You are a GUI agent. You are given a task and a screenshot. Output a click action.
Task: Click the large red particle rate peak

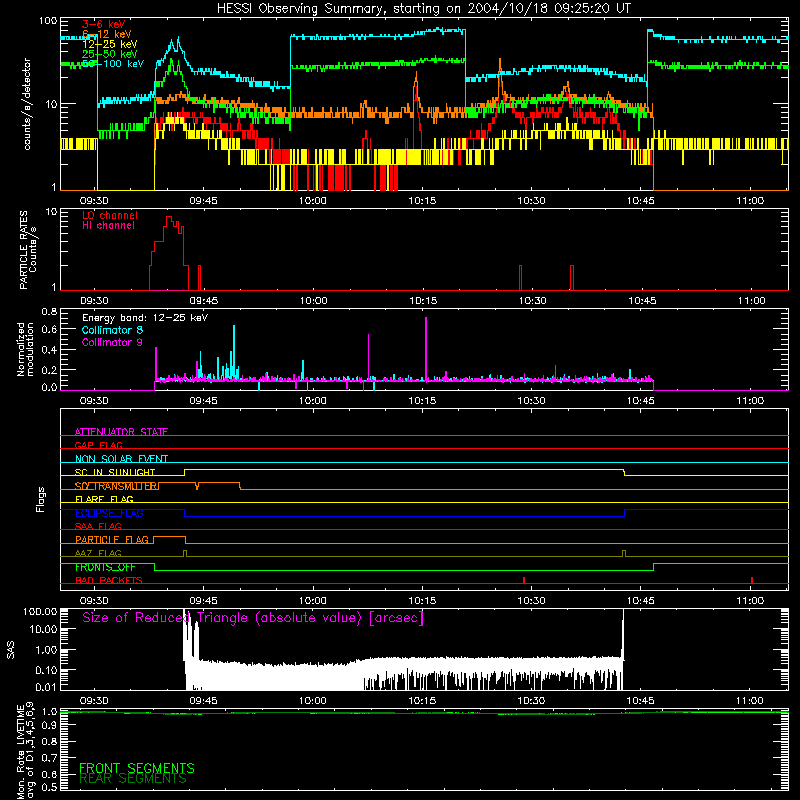(169, 253)
